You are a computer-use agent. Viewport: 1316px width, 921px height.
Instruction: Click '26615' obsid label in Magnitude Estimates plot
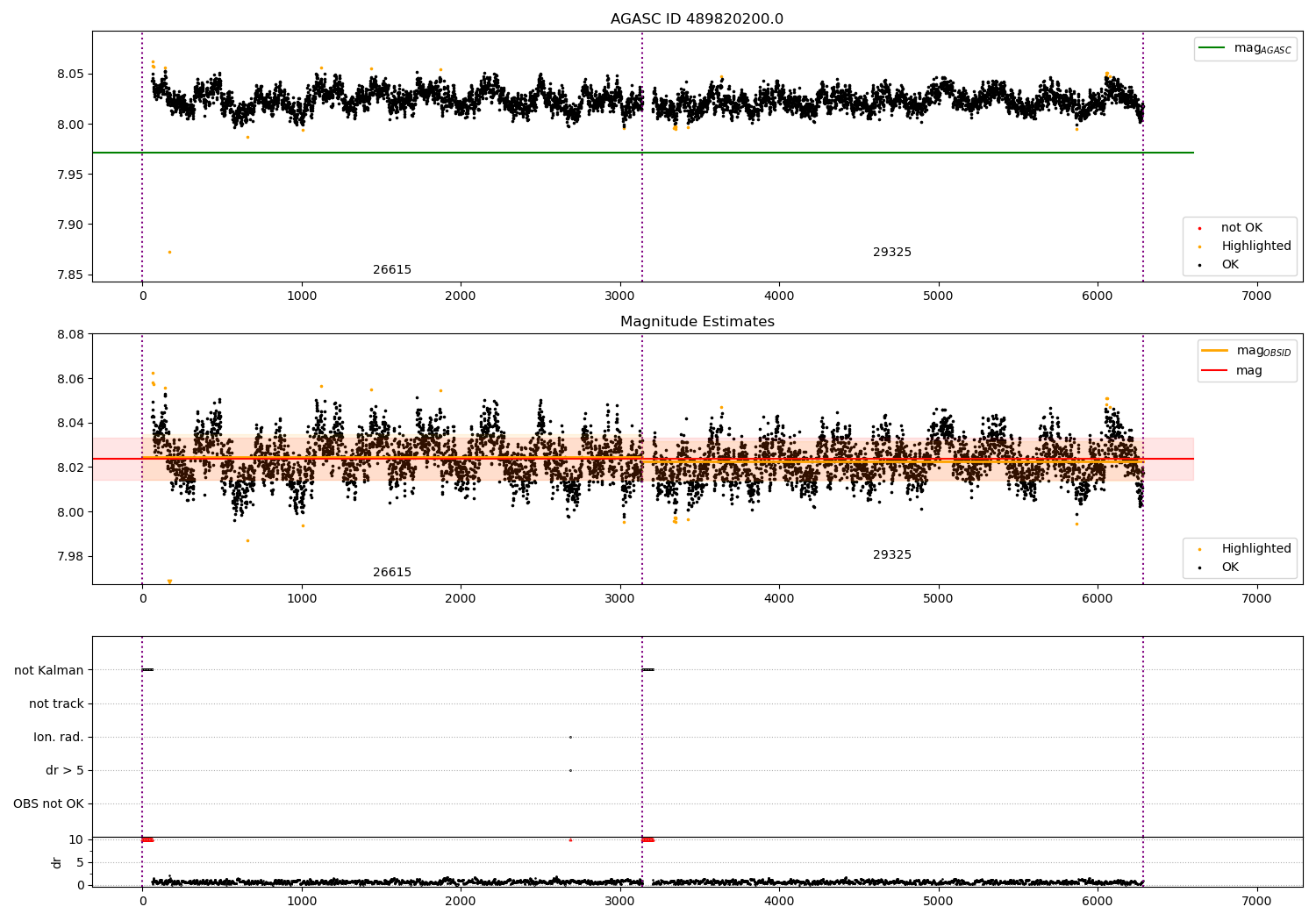(392, 573)
